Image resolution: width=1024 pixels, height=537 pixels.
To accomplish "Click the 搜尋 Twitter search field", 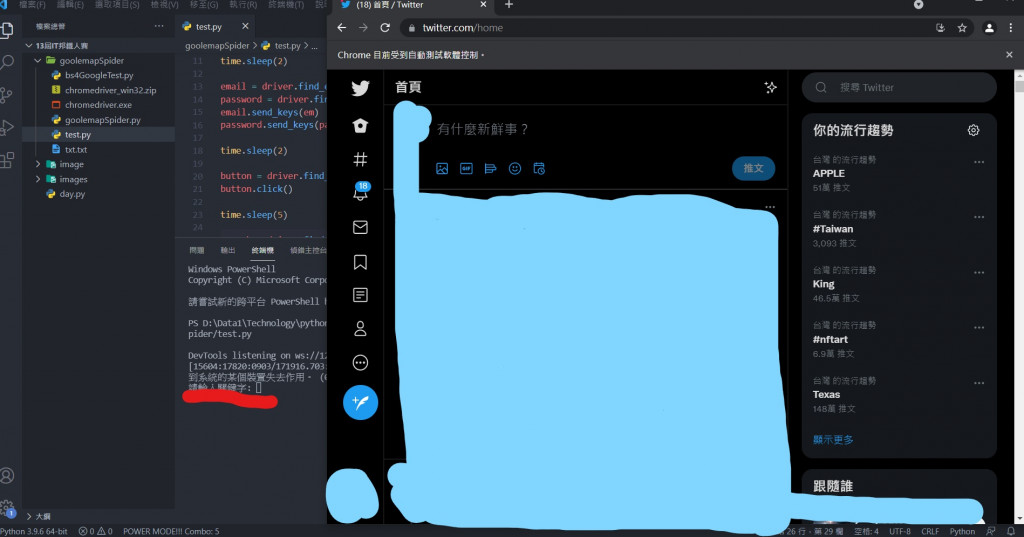I will [899, 88].
